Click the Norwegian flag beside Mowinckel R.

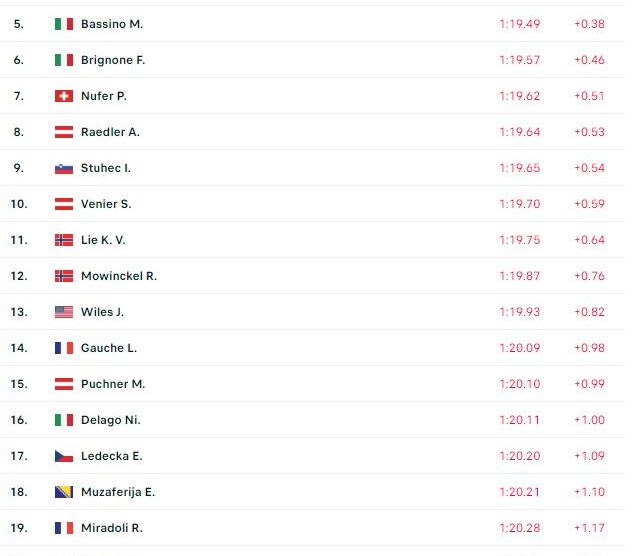(x=64, y=276)
